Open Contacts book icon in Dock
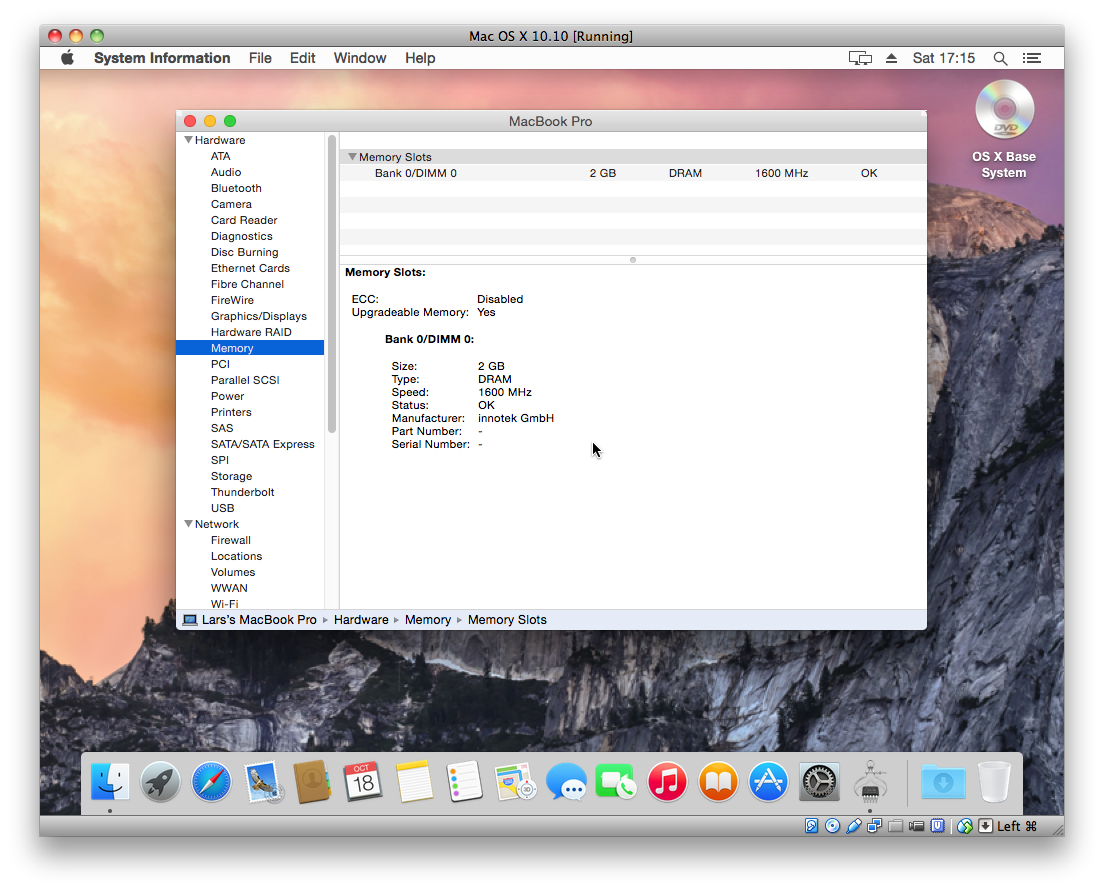Screen dimensions: 1104x891 [313, 782]
